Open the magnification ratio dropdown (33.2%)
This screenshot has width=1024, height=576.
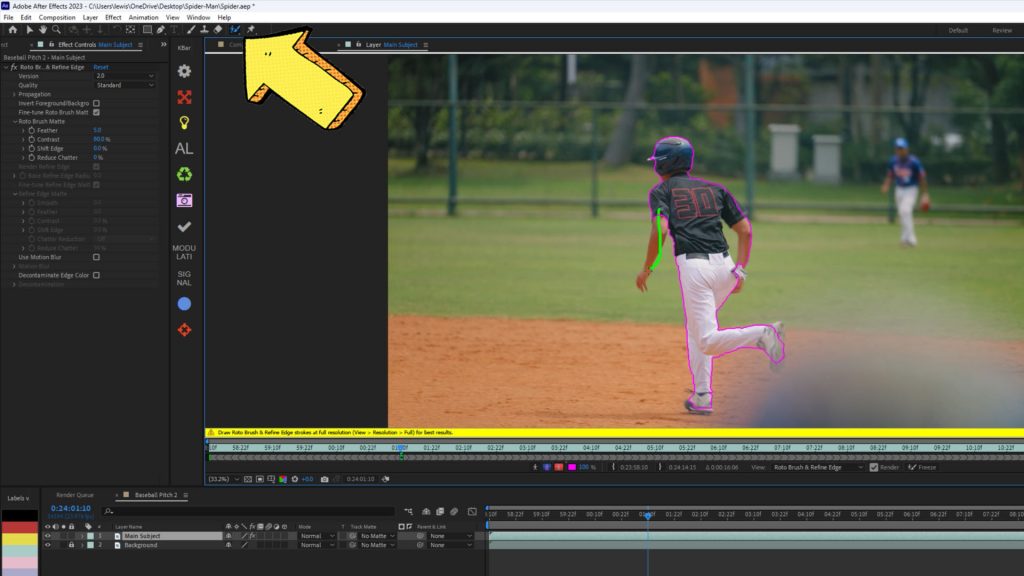223,479
